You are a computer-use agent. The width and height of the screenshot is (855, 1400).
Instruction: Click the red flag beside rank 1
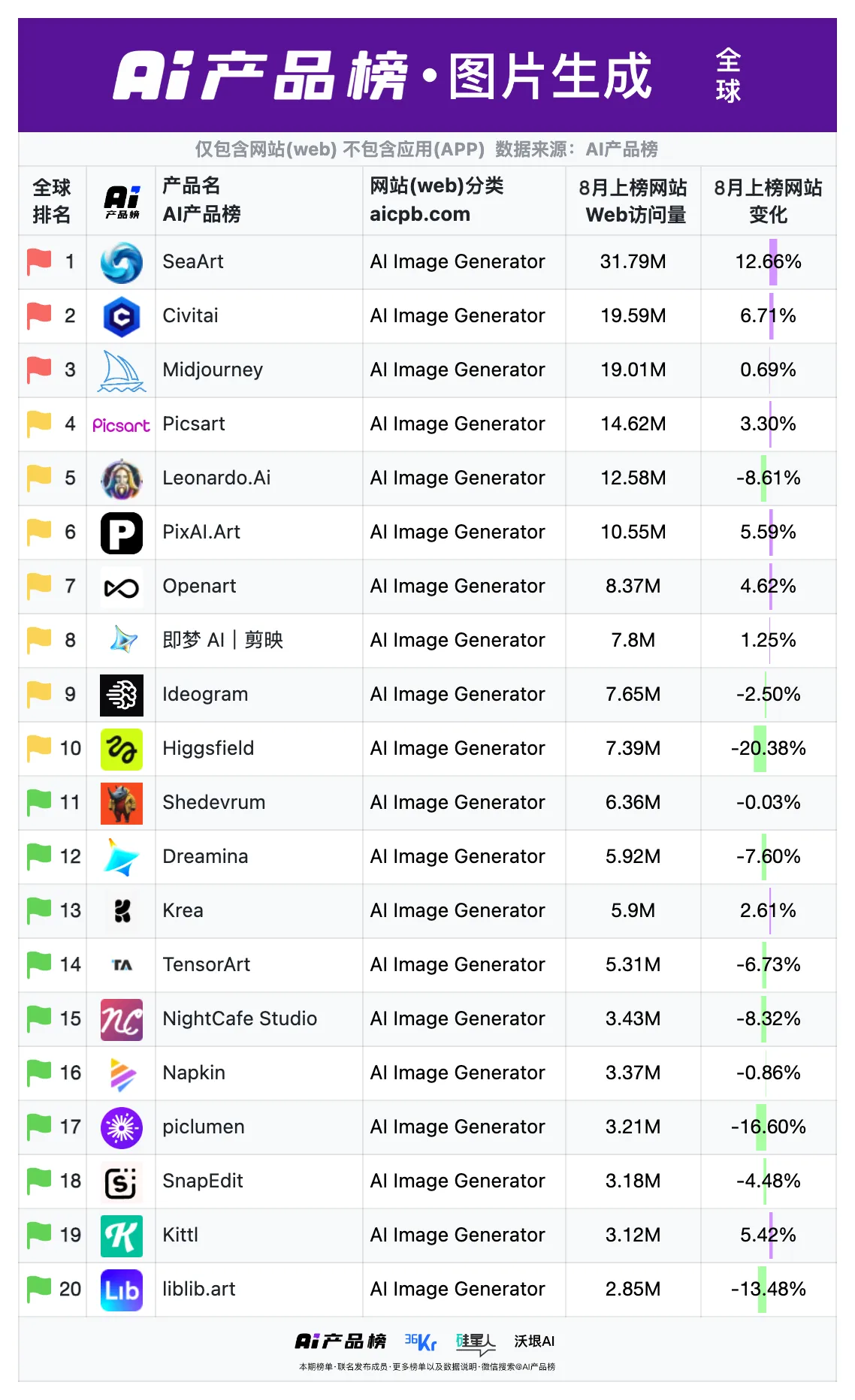39,261
